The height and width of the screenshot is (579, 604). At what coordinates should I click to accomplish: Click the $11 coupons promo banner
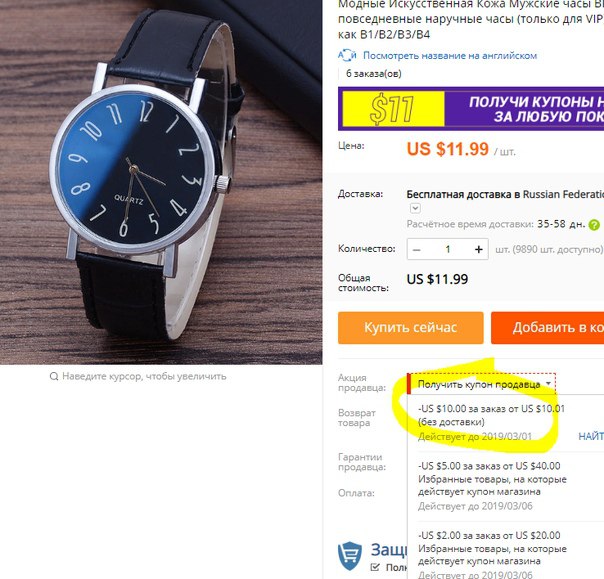[x=471, y=109]
